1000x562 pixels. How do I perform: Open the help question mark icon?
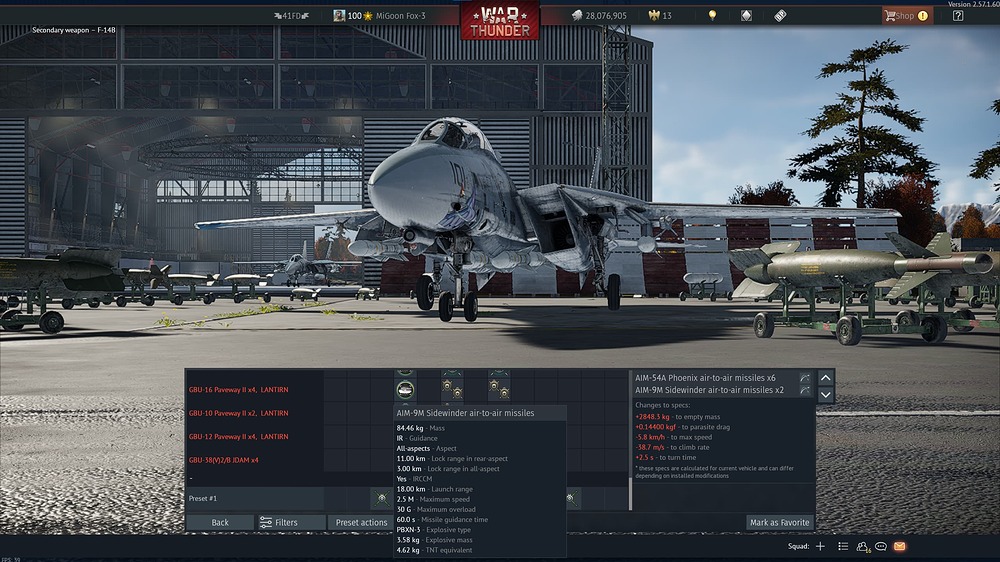pos(958,15)
